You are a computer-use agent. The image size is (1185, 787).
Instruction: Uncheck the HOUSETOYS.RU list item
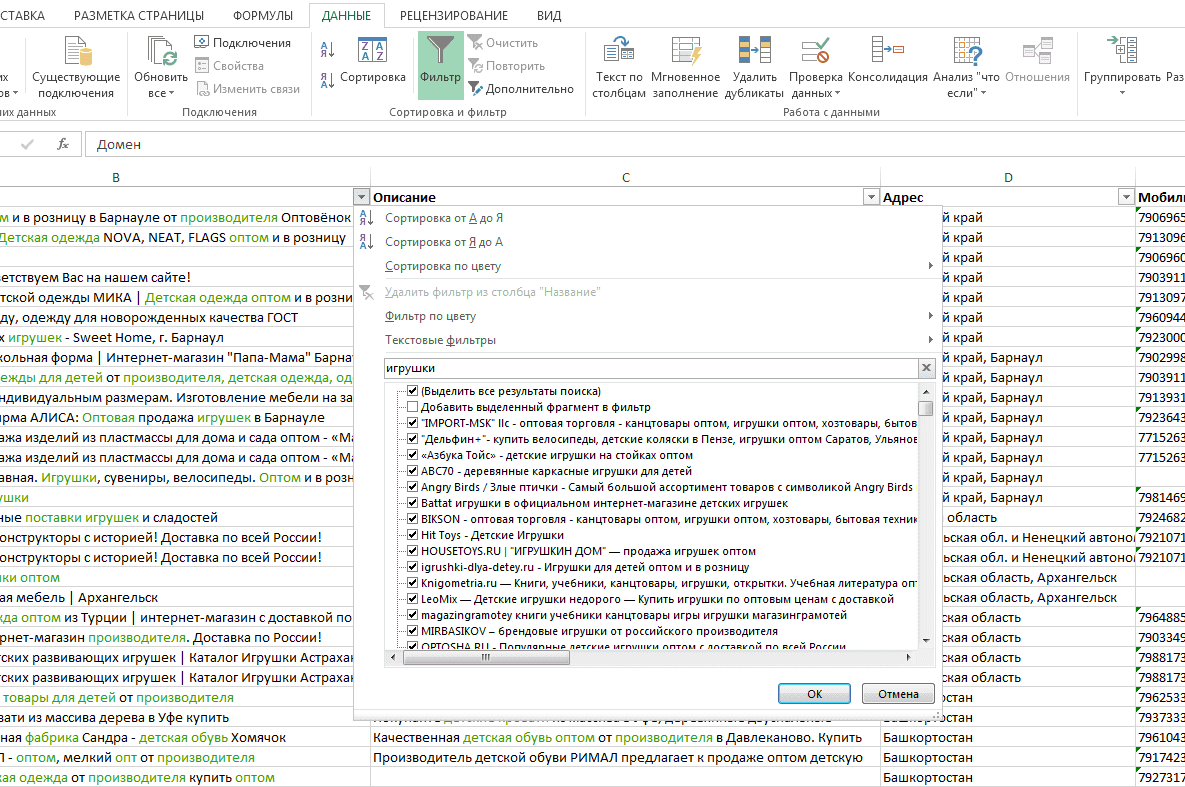click(x=413, y=551)
